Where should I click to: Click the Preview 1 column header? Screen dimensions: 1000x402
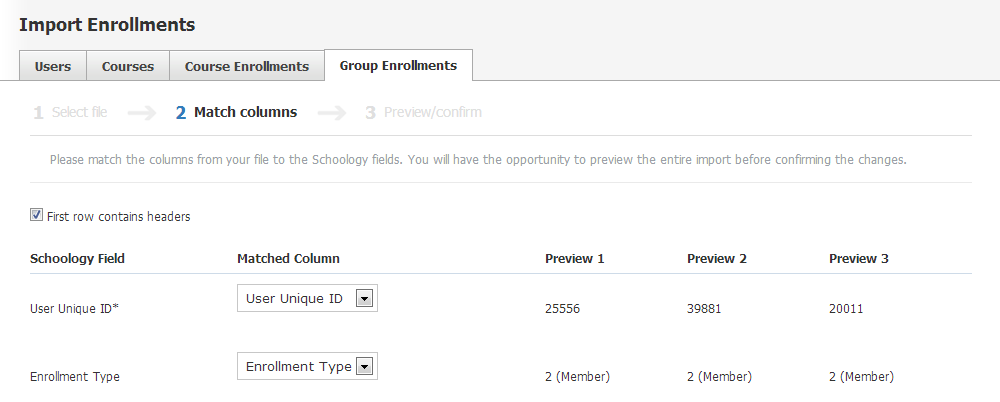tap(574, 258)
